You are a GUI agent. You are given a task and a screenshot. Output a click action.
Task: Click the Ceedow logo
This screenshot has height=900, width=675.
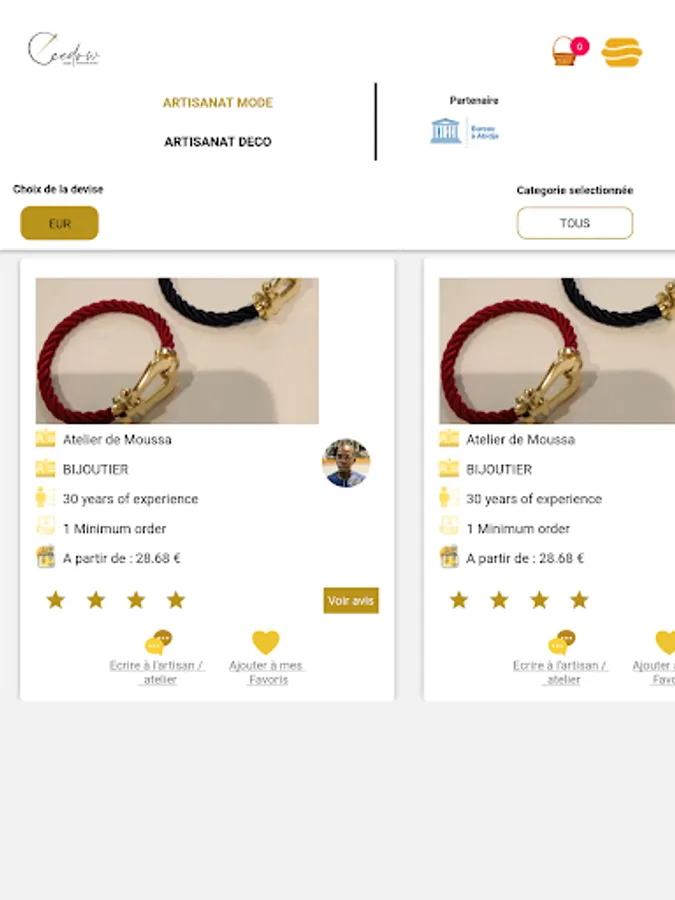(x=64, y=49)
